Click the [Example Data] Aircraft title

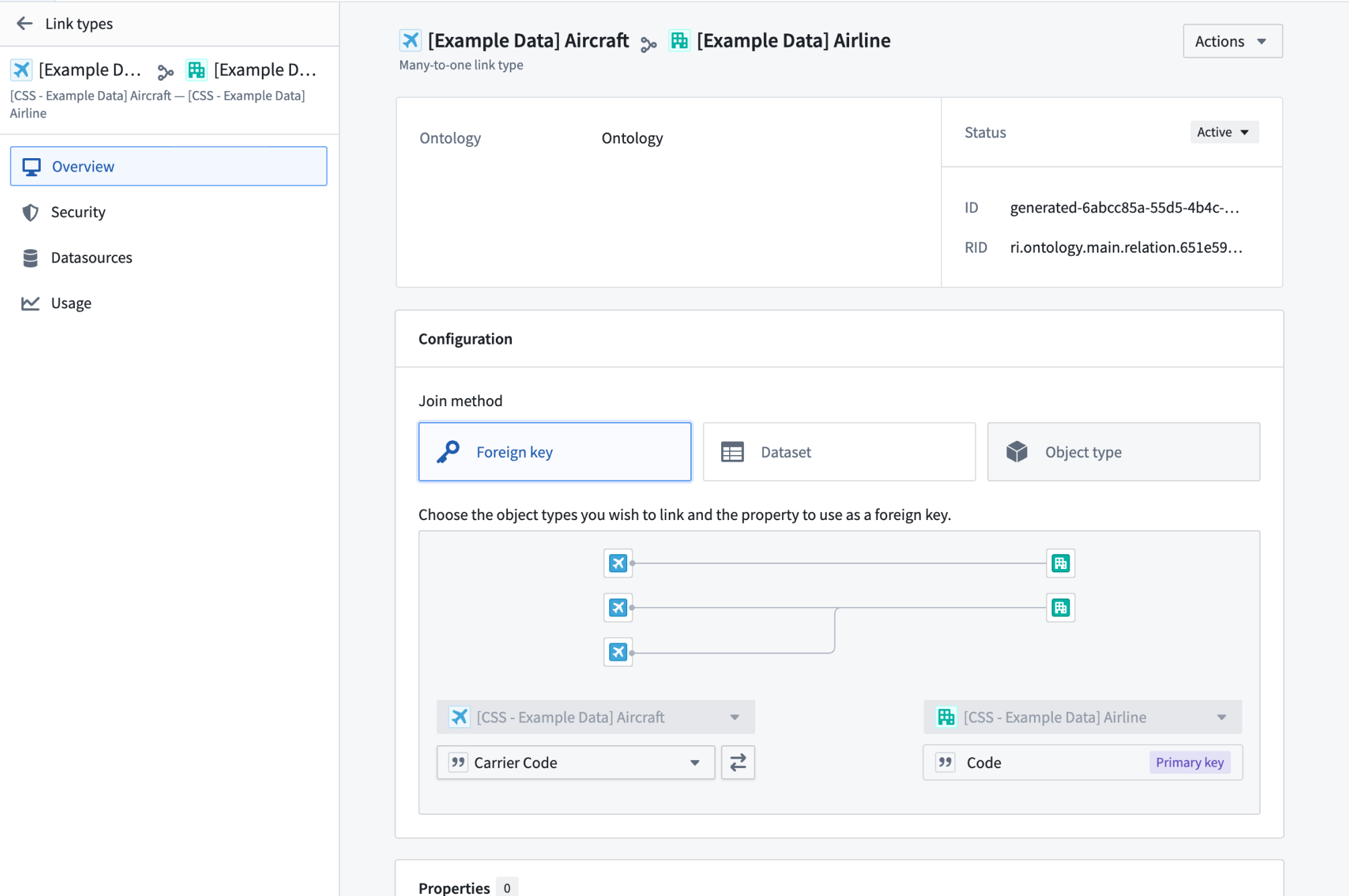[528, 41]
